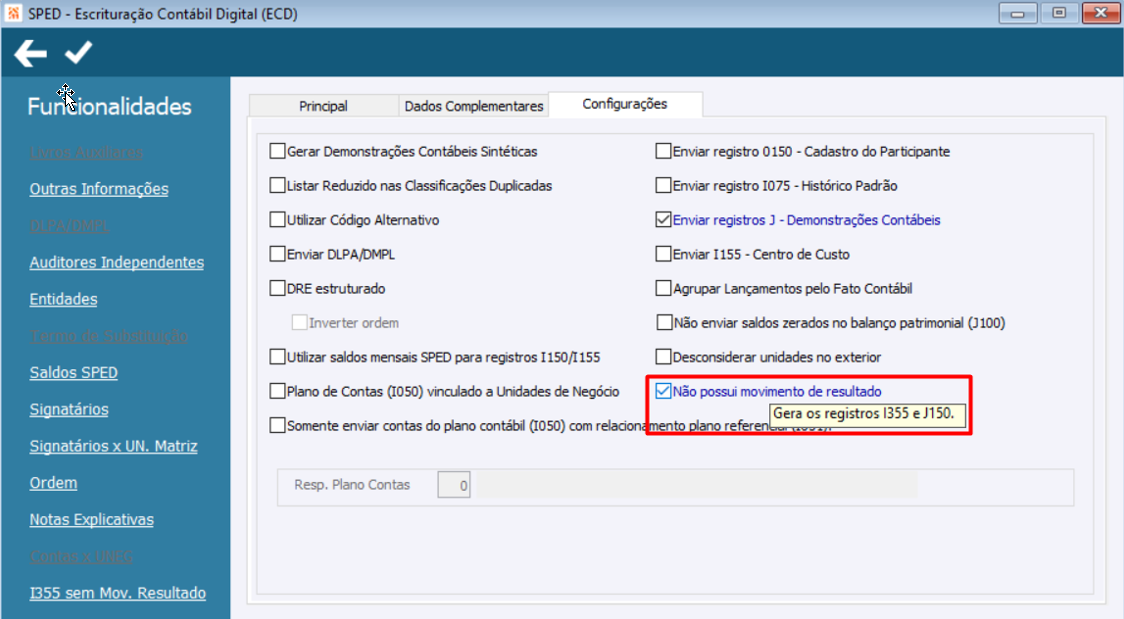The image size is (1124, 619).
Task: Go to the Entidades link
Action: 63,299
